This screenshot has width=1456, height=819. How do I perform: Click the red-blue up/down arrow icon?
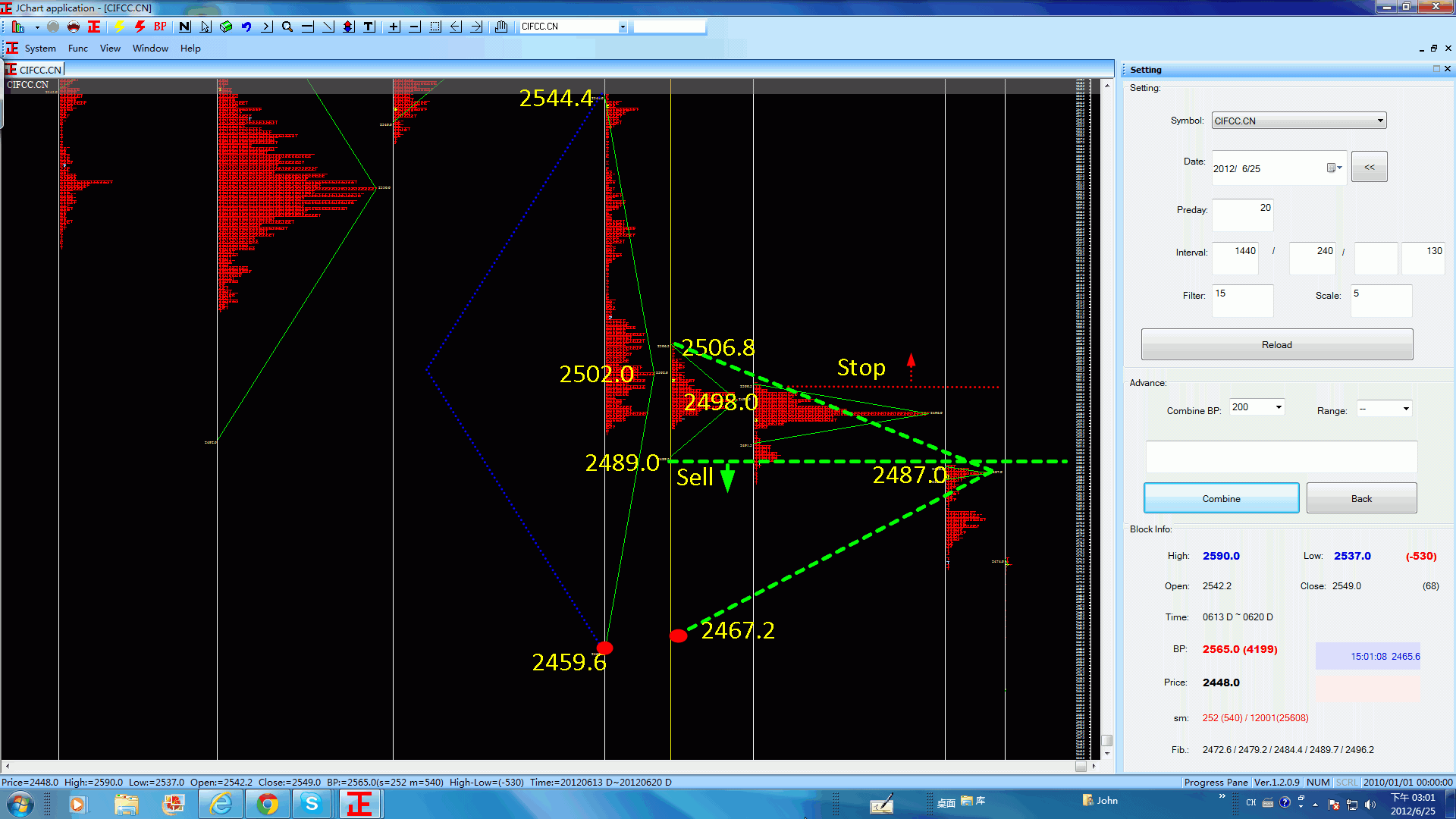349,27
